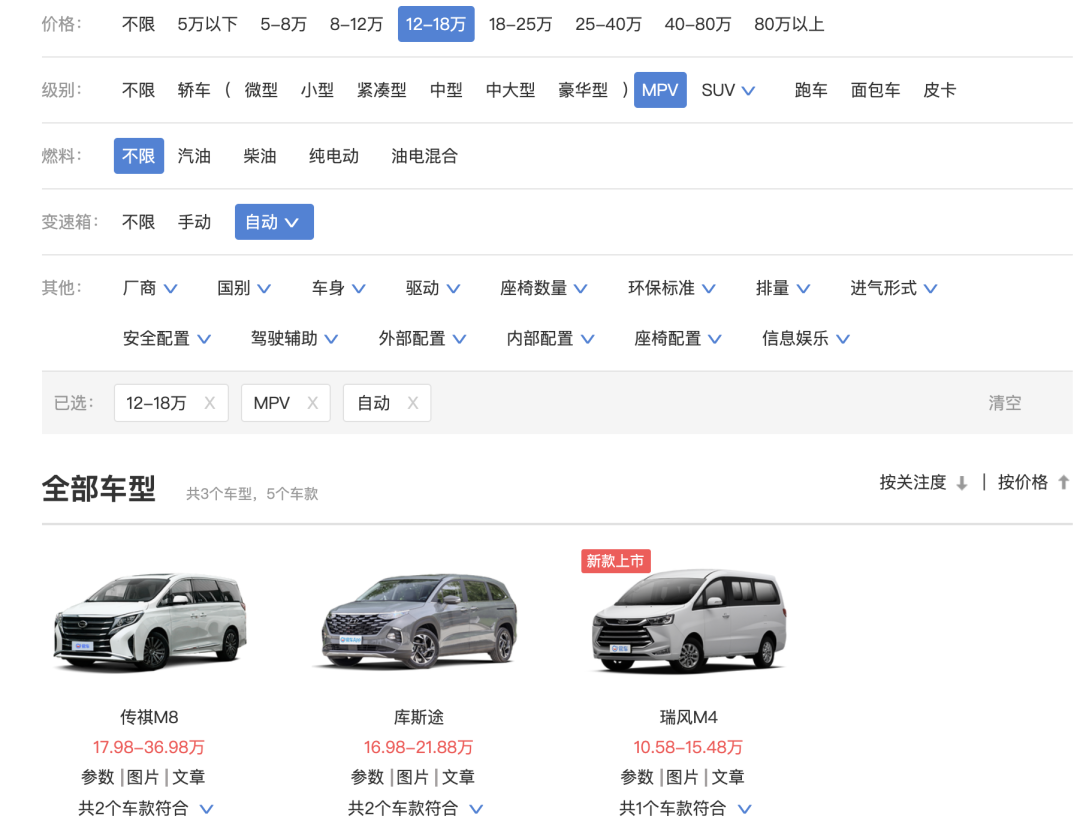This screenshot has width=1080, height=837.
Task: Sort results by 按价格 ascending
Action: tap(1033, 482)
